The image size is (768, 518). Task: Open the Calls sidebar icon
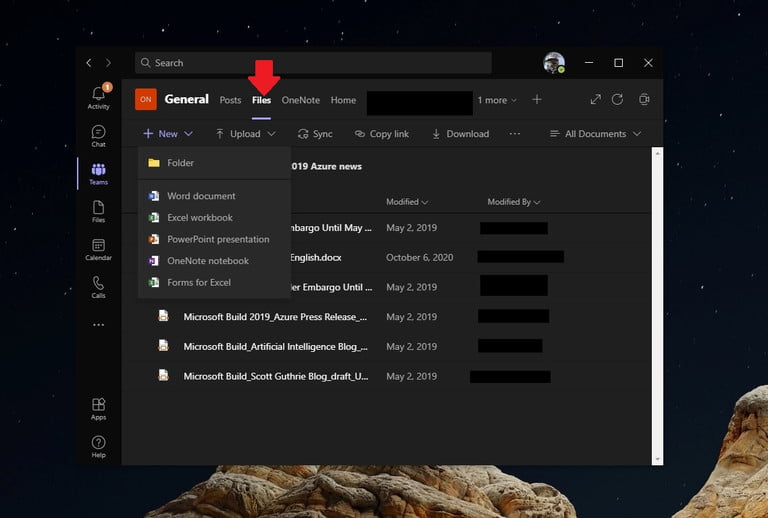[x=98, y=287]
